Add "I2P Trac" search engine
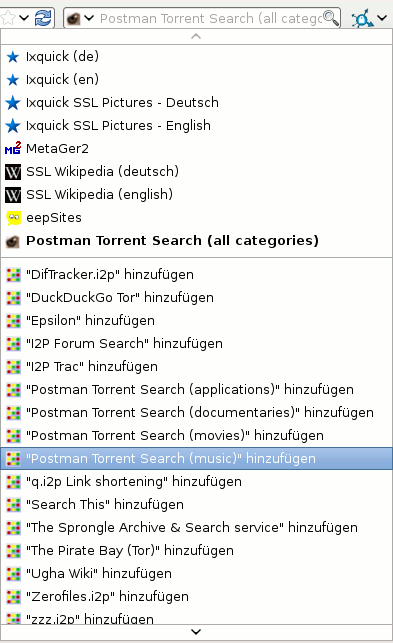Image resolution: width=393 pixels, height=643 pixels. coord(196,366)
